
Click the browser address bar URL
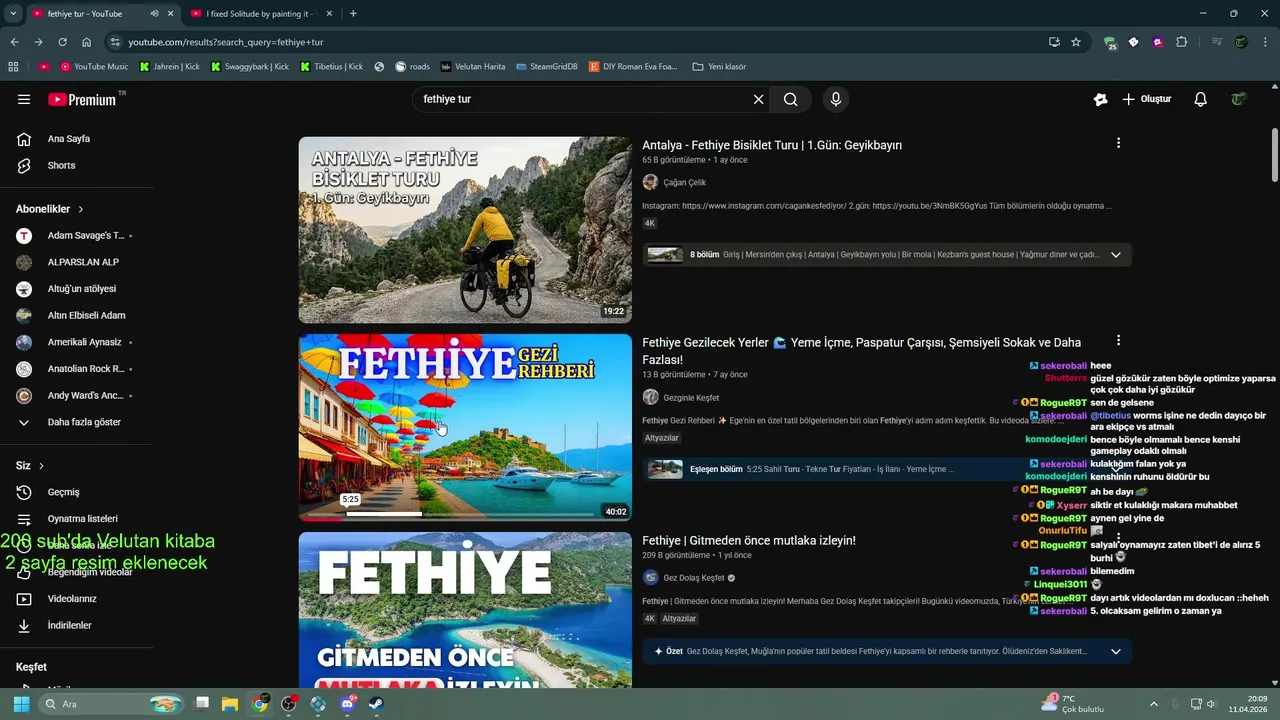click(225, 42)
